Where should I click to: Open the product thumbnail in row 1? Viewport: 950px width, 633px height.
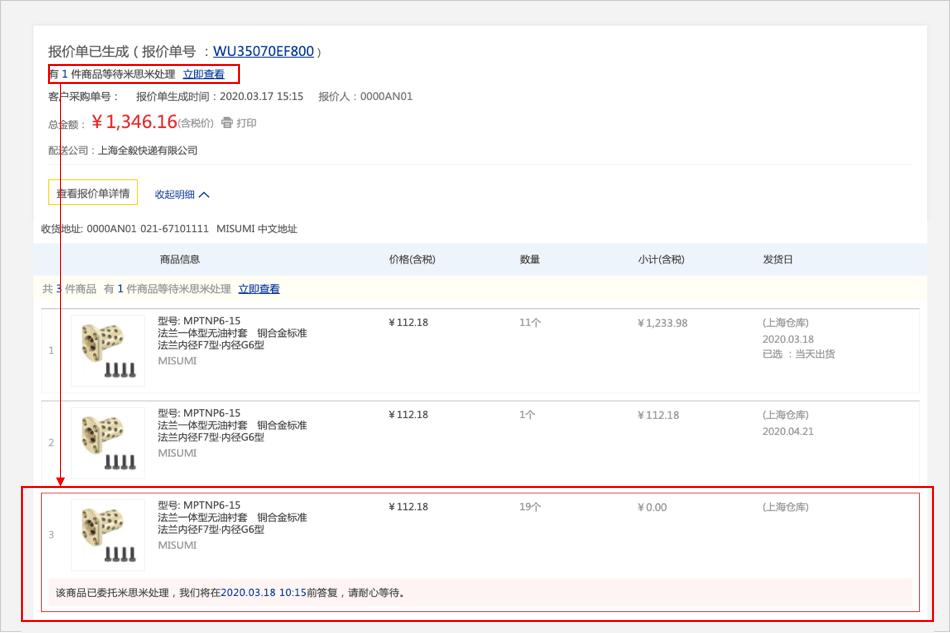tap(108, 351)
